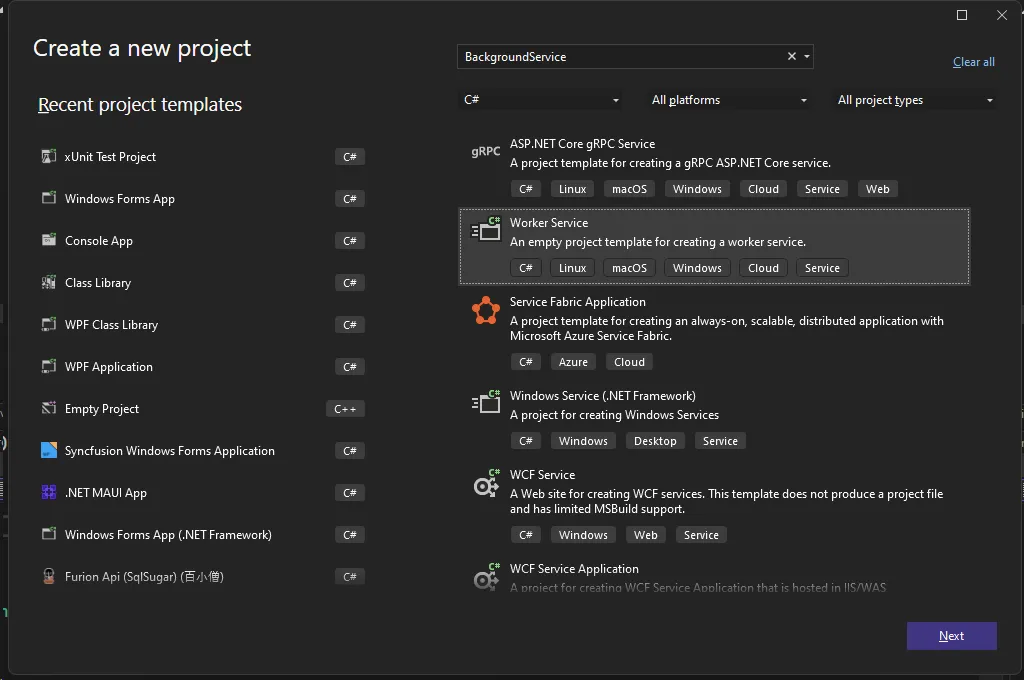Pick Windows Forms App (.NET Framework) name
Screen dimensions: 1024x680
click(x=168, y=534)
